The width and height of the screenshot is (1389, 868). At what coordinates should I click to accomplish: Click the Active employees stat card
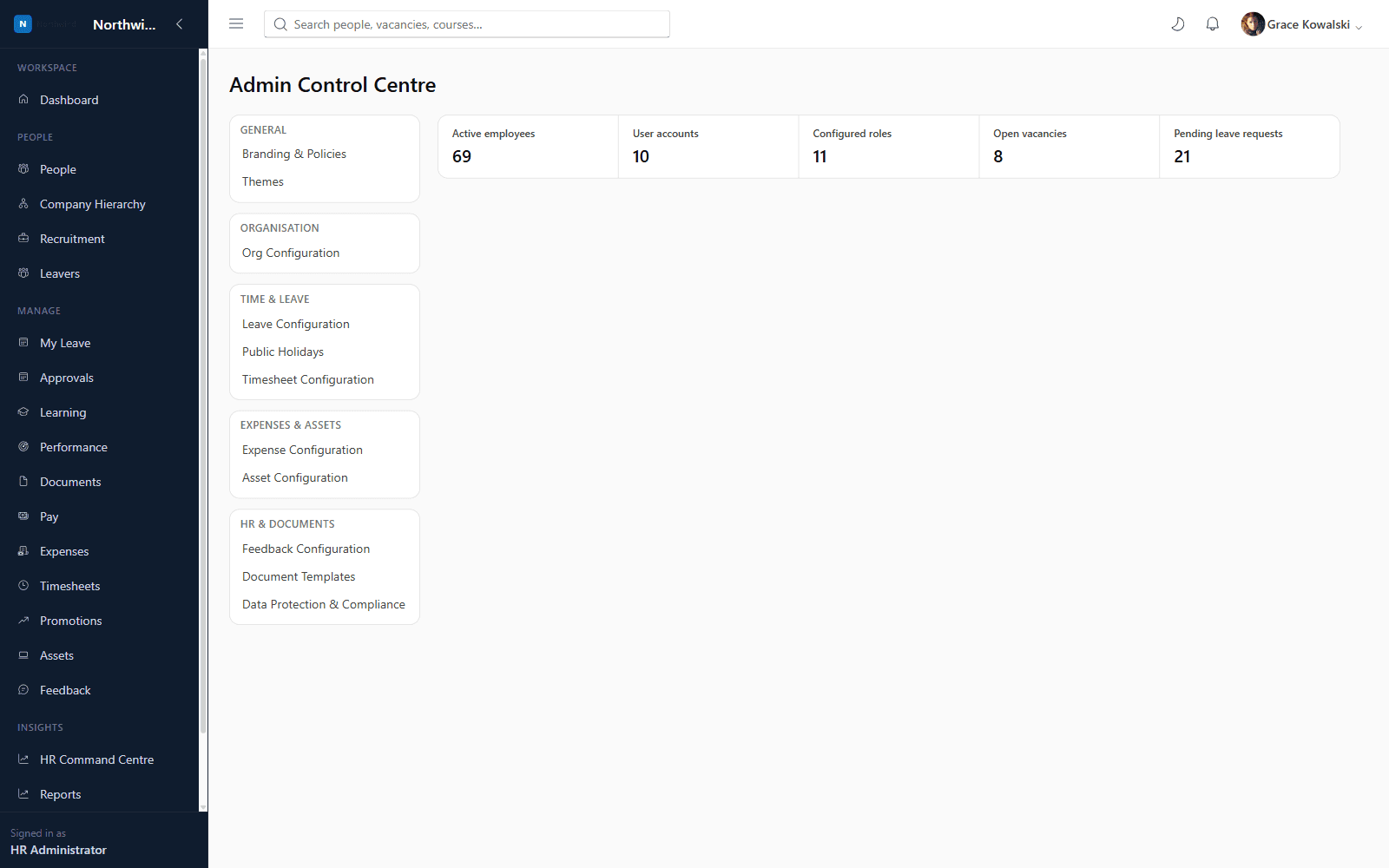(528, 147)
